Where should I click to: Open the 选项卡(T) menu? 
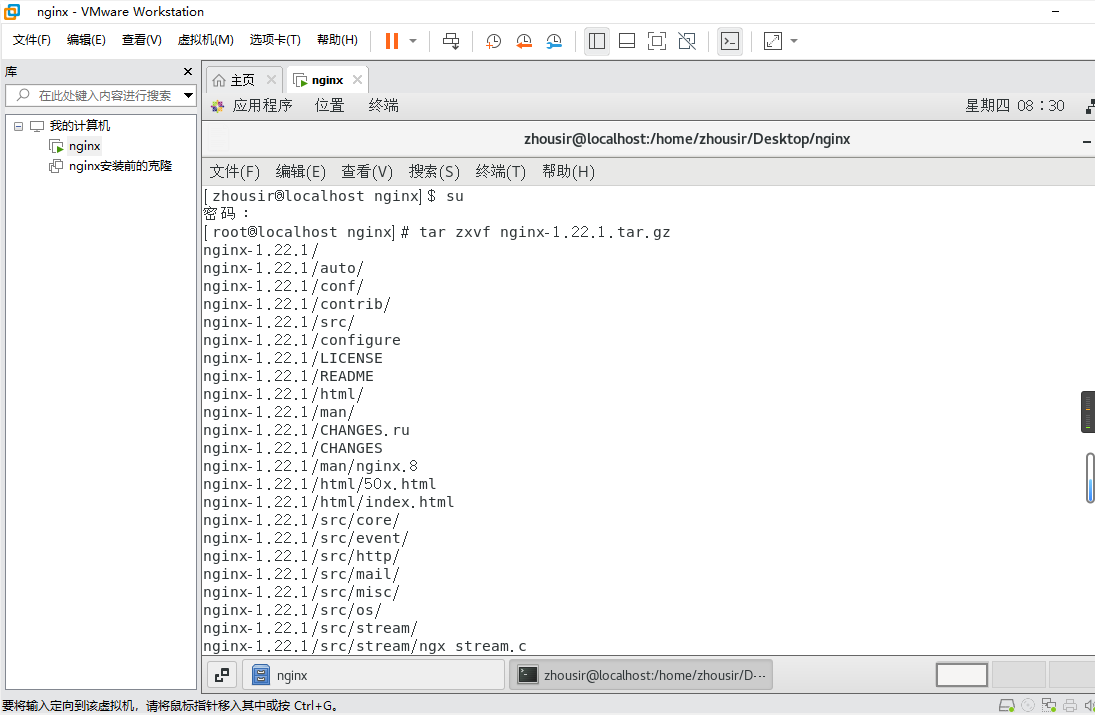click(x=275, y=40)
